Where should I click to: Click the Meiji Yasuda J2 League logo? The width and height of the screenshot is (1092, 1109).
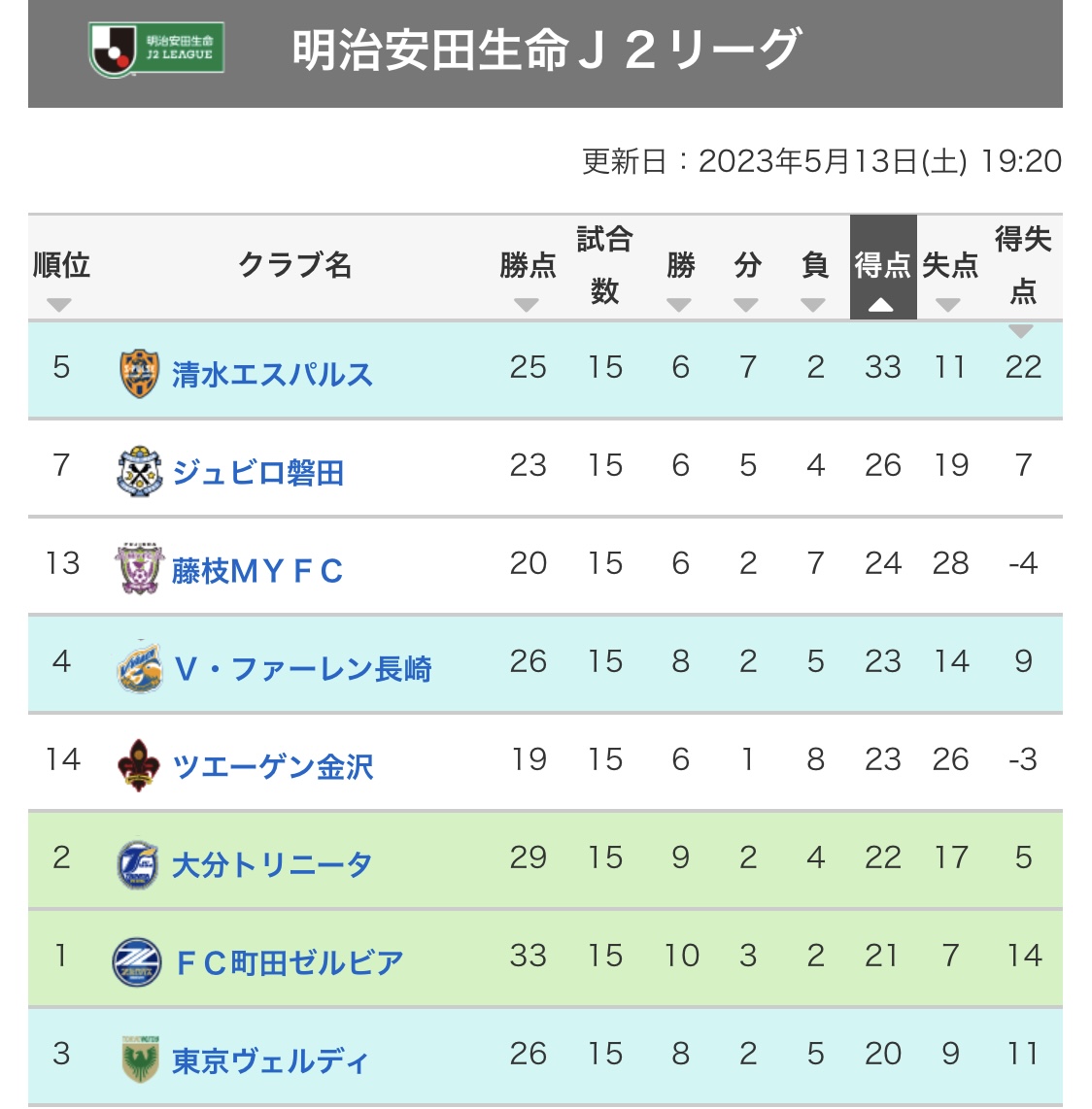(156, 50)
